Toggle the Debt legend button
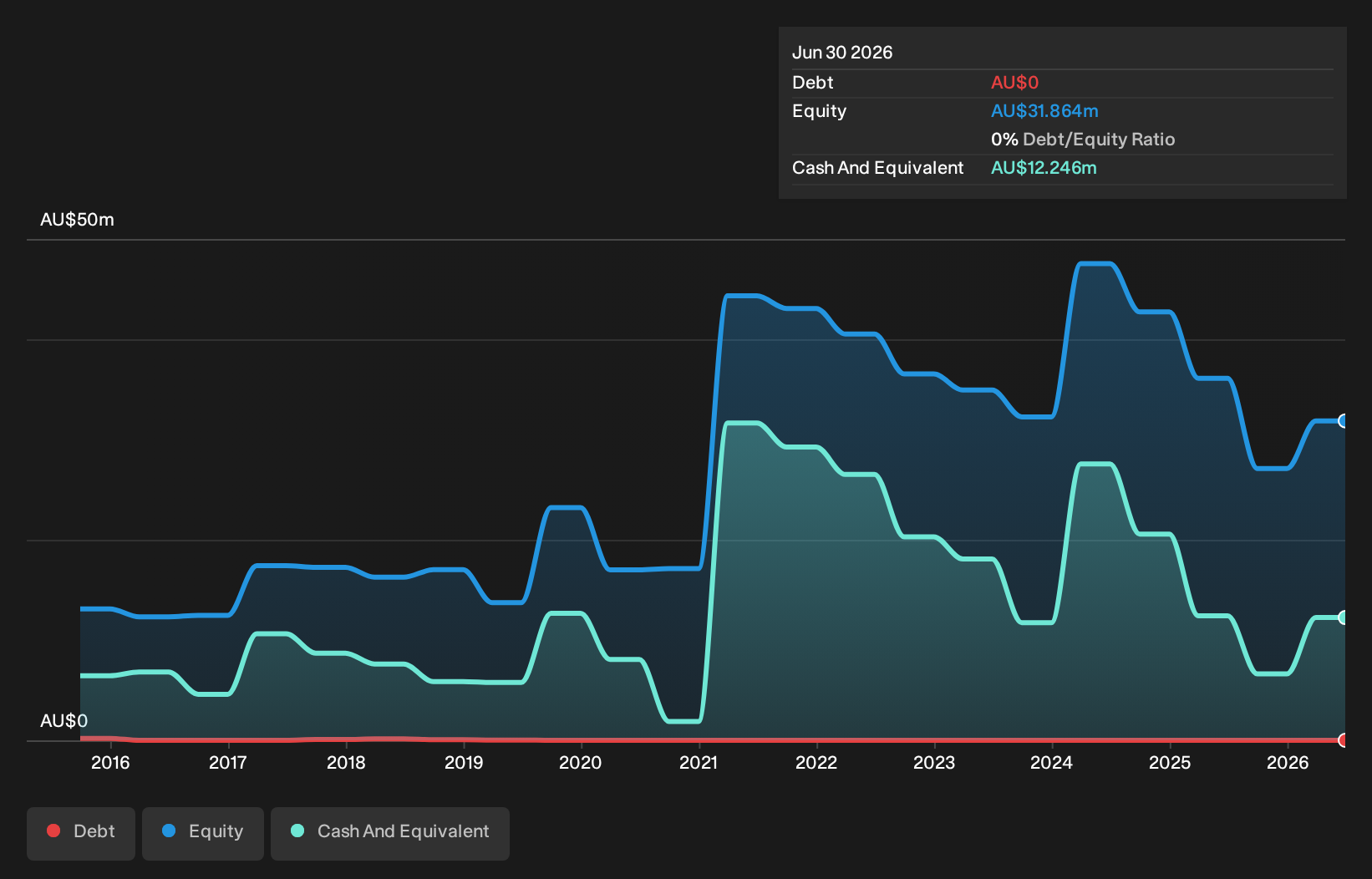This screenshot has height=879, width=1372. [81, 833]
